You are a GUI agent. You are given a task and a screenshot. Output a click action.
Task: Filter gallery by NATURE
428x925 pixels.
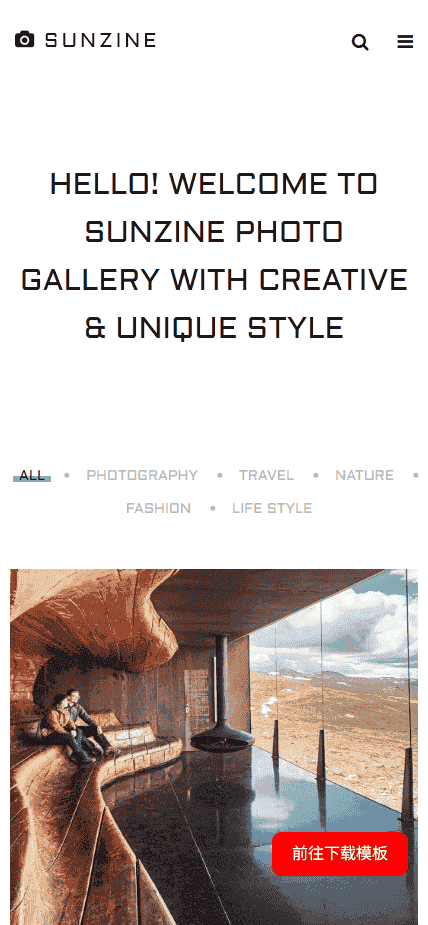(x=364, y=475)
